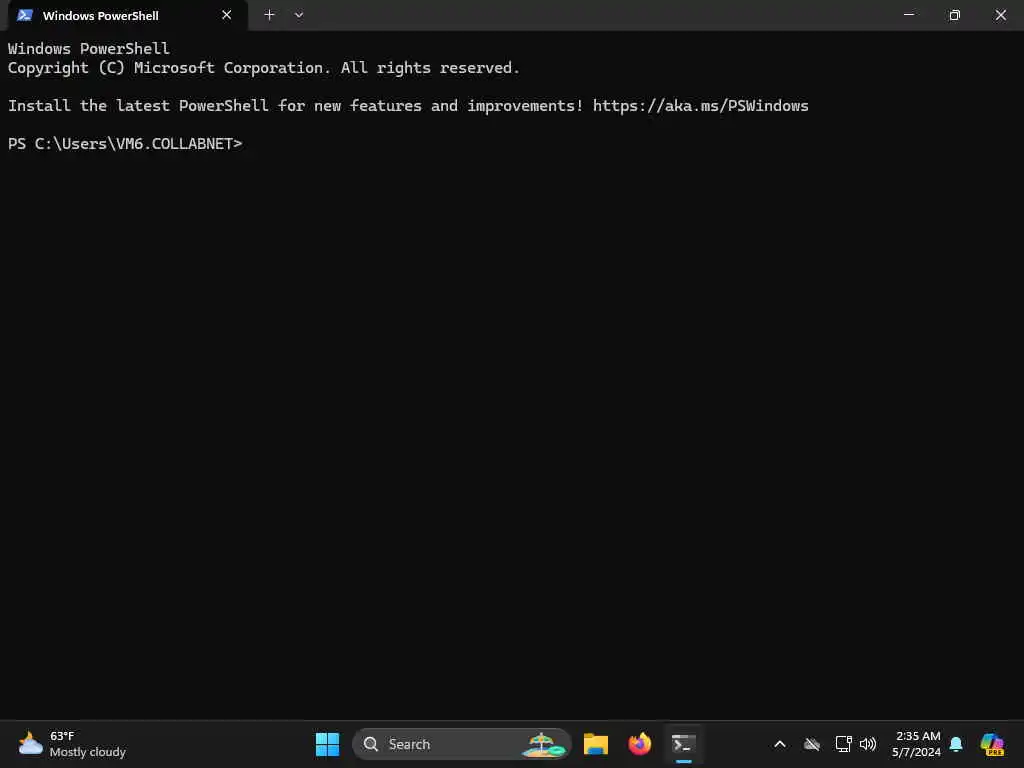The width and height of the screenshot is (1024, 768).
Task: Open the Windows Start menu
Action: click(x=327, y=744)
